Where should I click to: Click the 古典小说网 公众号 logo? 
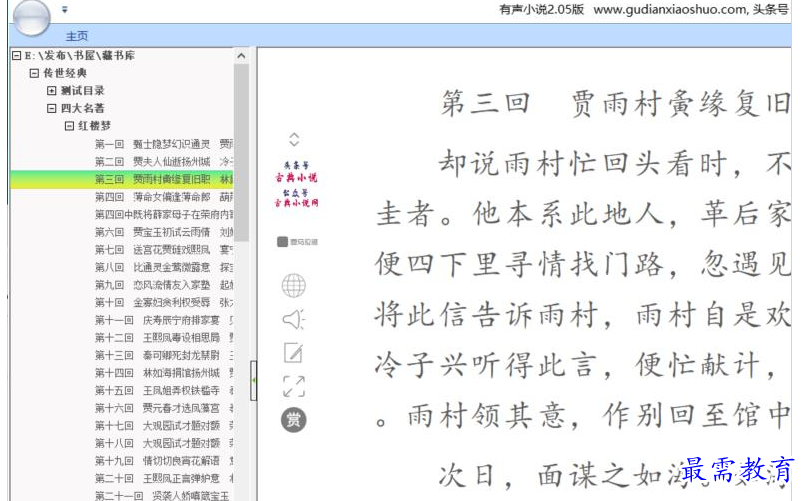(x=296, y=198)
